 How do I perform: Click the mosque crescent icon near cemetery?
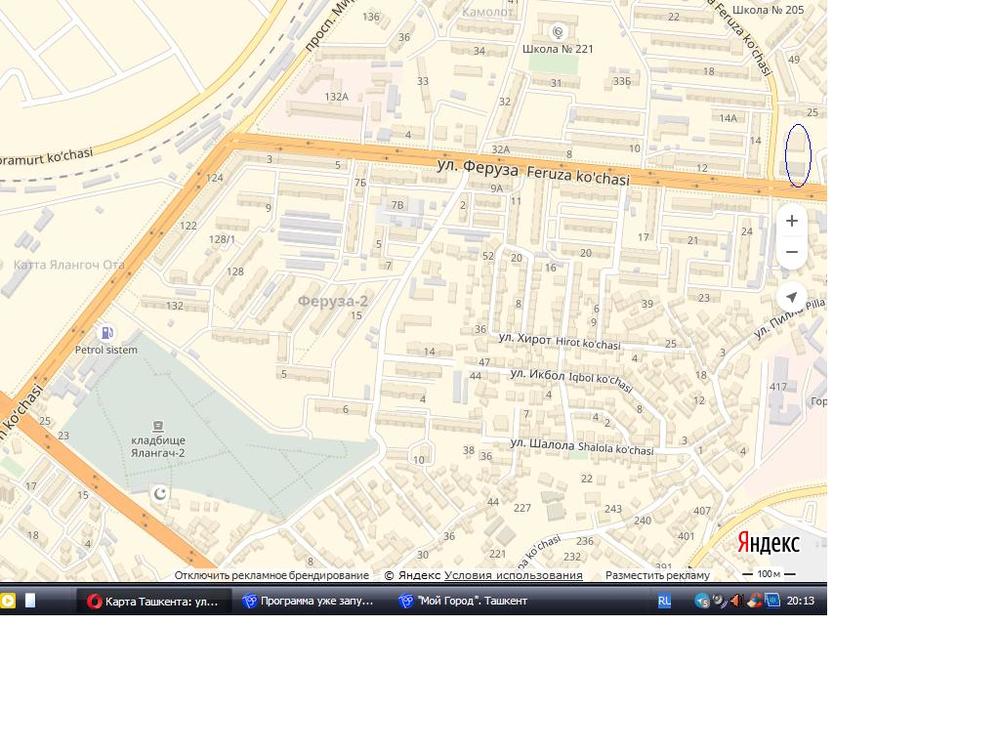click(160, 493)
